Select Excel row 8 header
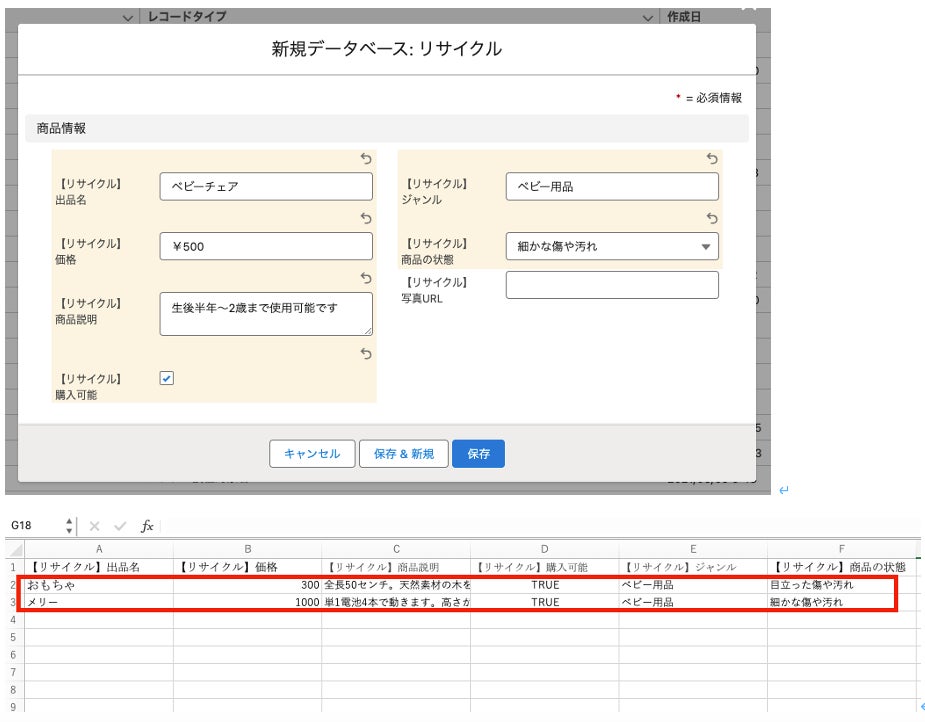 pyautogui.click(x=14, y=690)
